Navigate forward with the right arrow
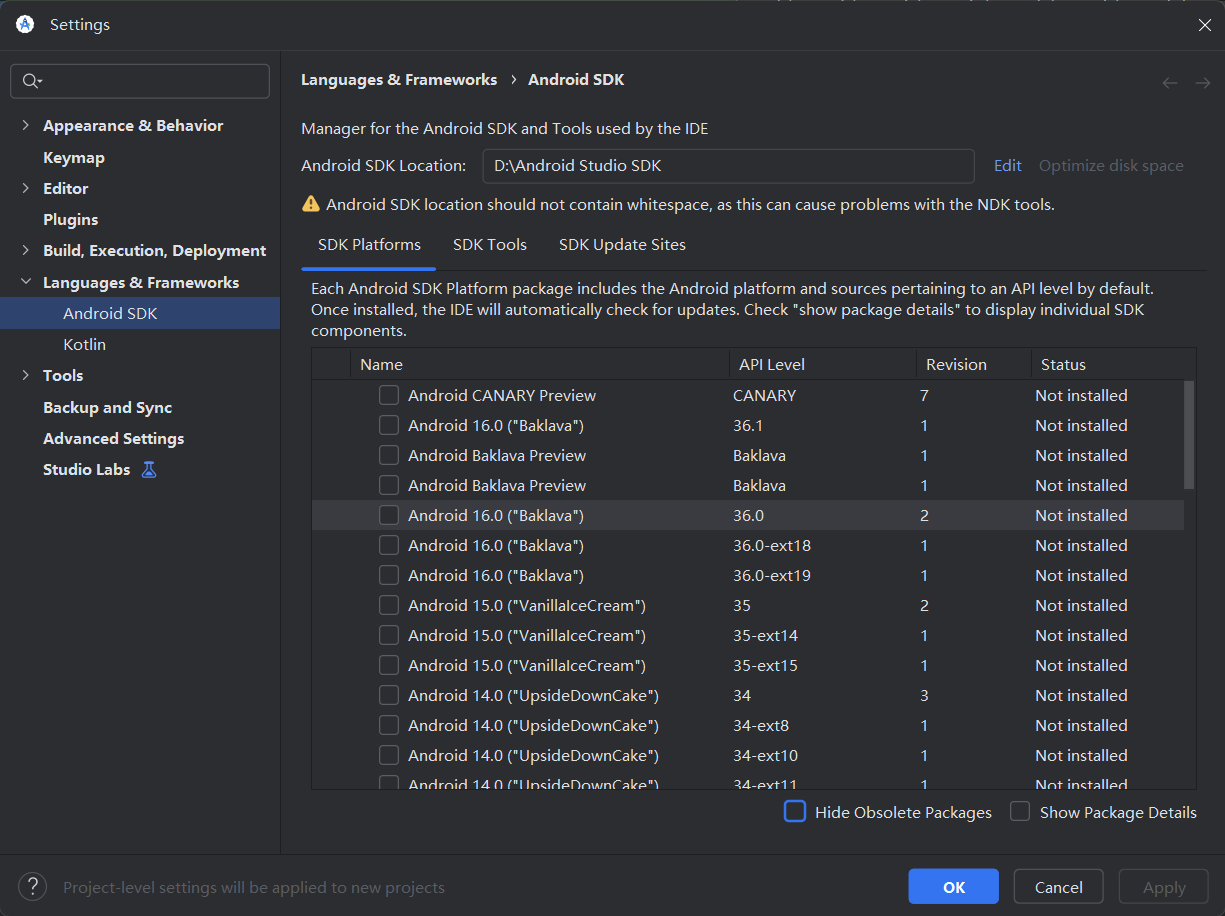This screenshot has width=1225, height=916. (x=1202, y=83)
